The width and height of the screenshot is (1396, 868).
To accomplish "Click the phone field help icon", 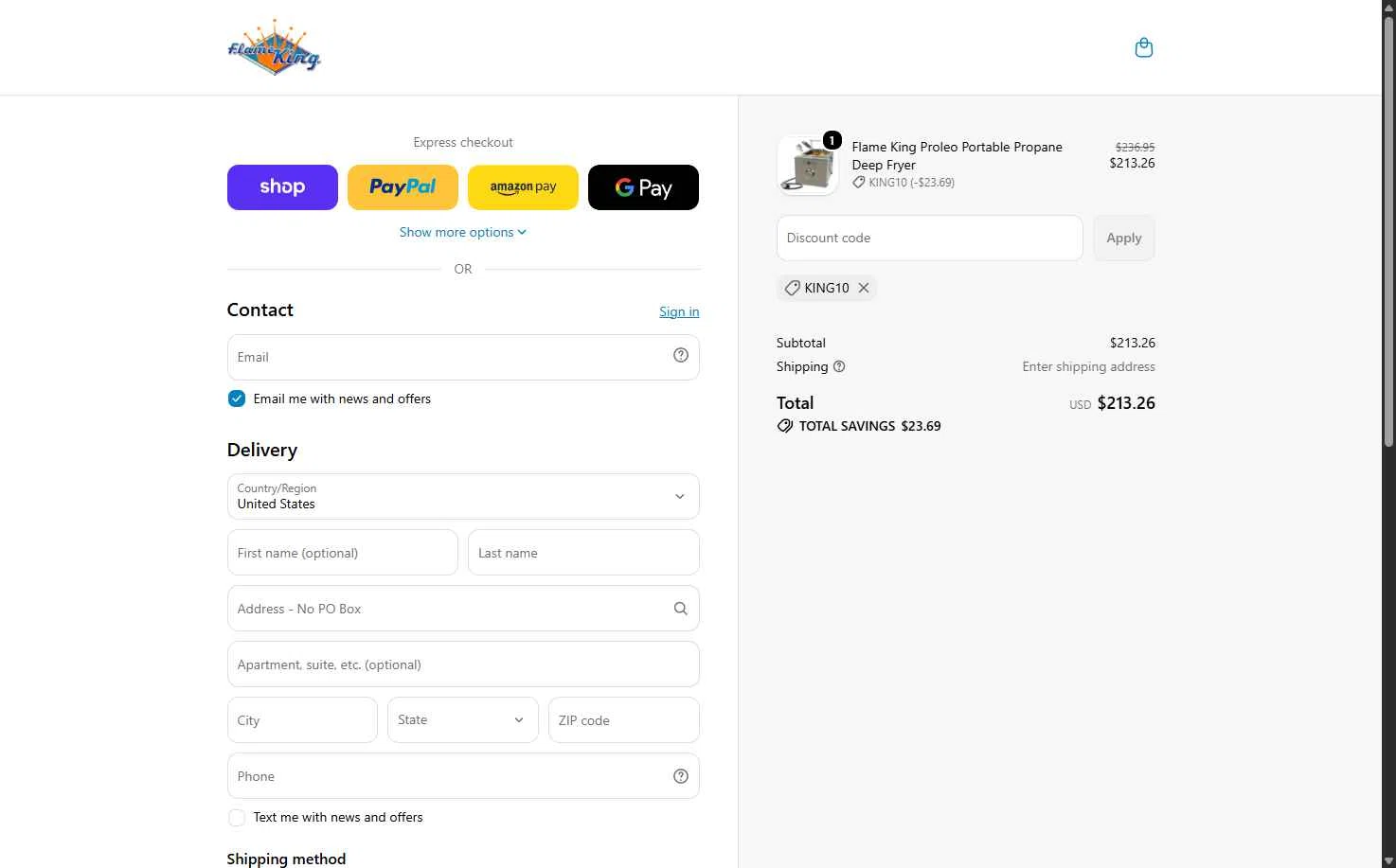I will [x=681, y=776].
